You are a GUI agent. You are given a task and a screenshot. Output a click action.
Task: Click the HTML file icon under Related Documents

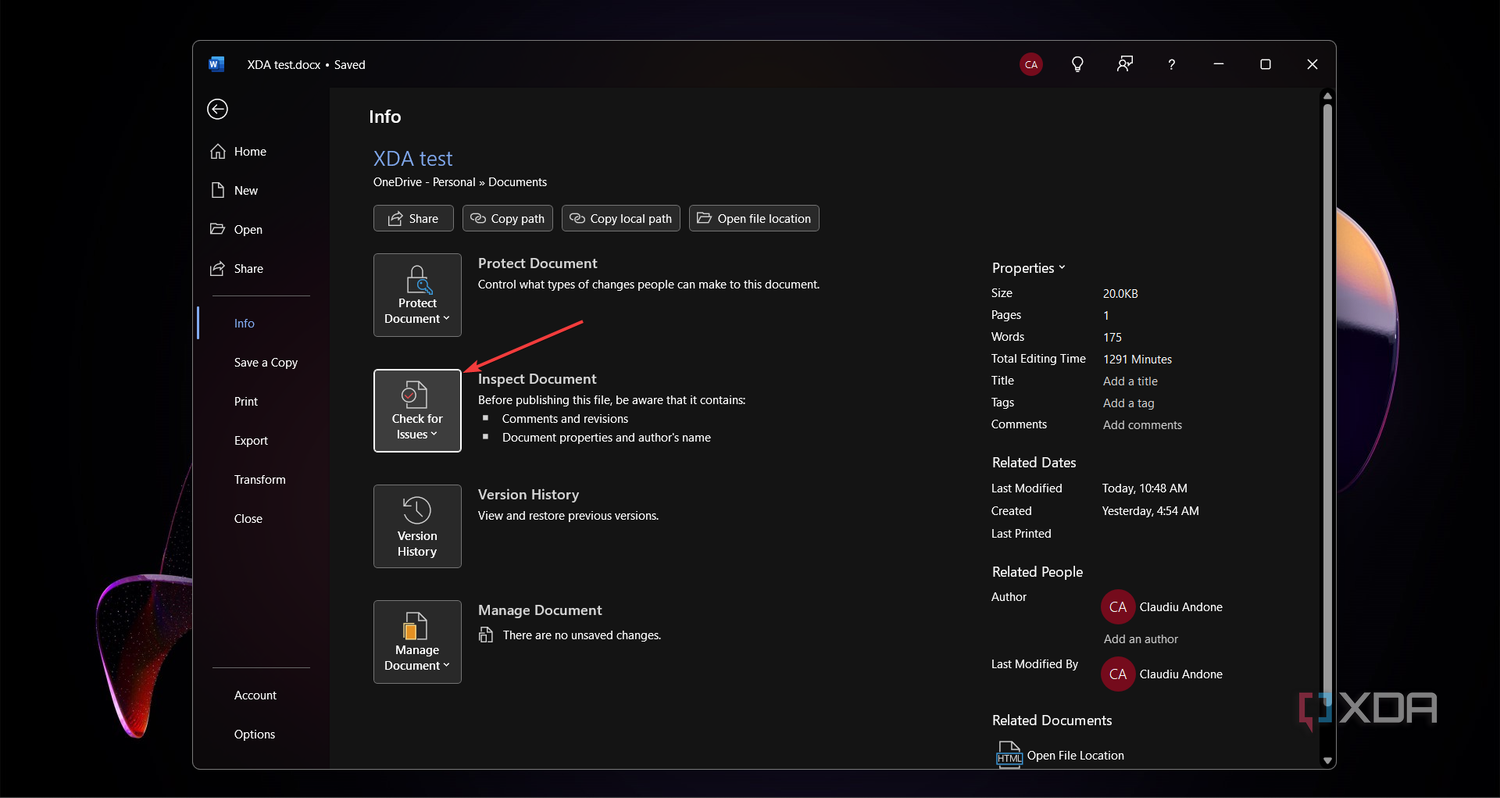[1009, 755]
